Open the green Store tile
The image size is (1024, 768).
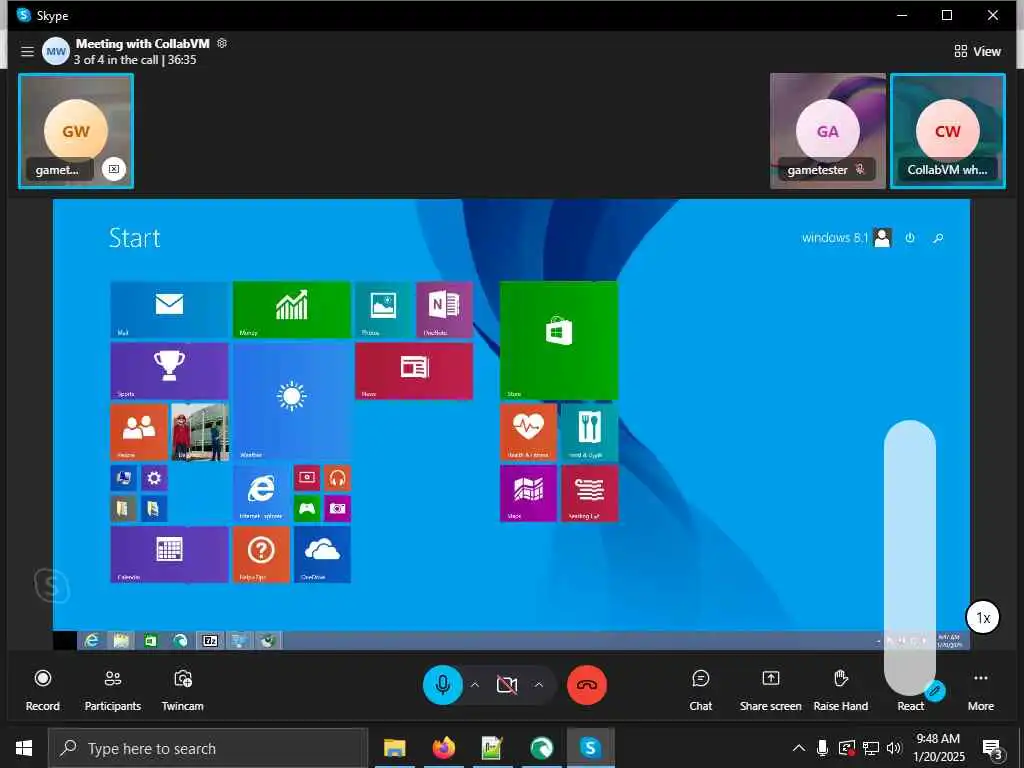pos(559,340)
